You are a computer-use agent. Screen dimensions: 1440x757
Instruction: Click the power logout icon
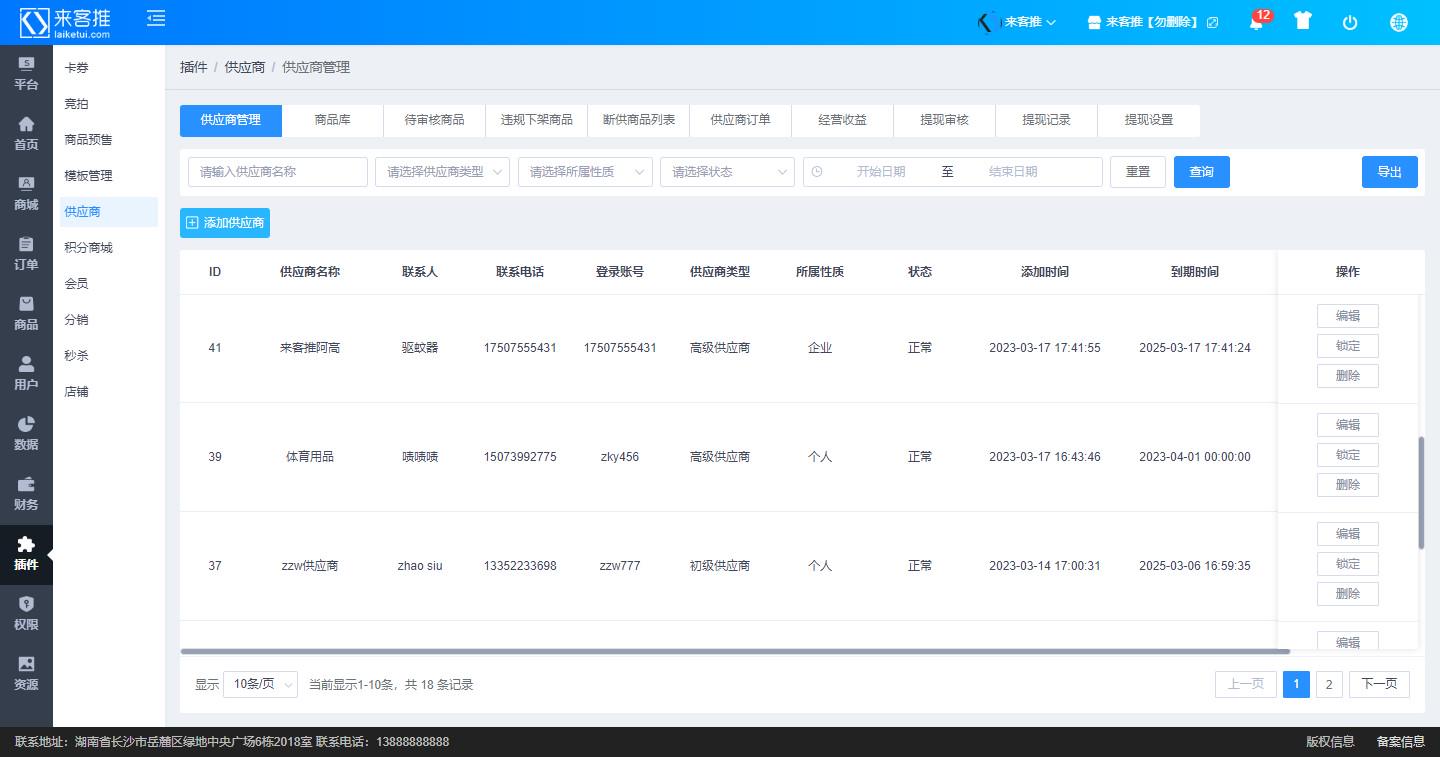[1350, 22]
